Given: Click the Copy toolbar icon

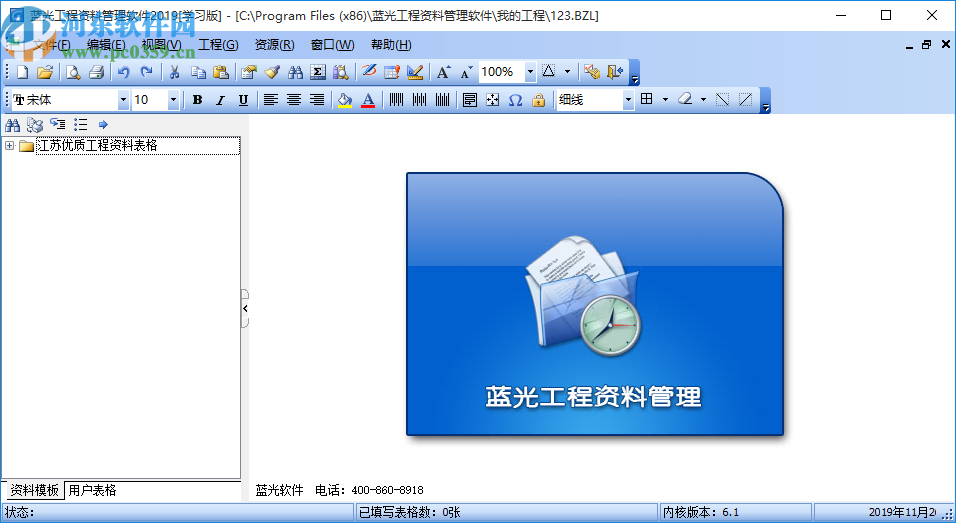Looking at the screenshot, I should click(198, 72).
